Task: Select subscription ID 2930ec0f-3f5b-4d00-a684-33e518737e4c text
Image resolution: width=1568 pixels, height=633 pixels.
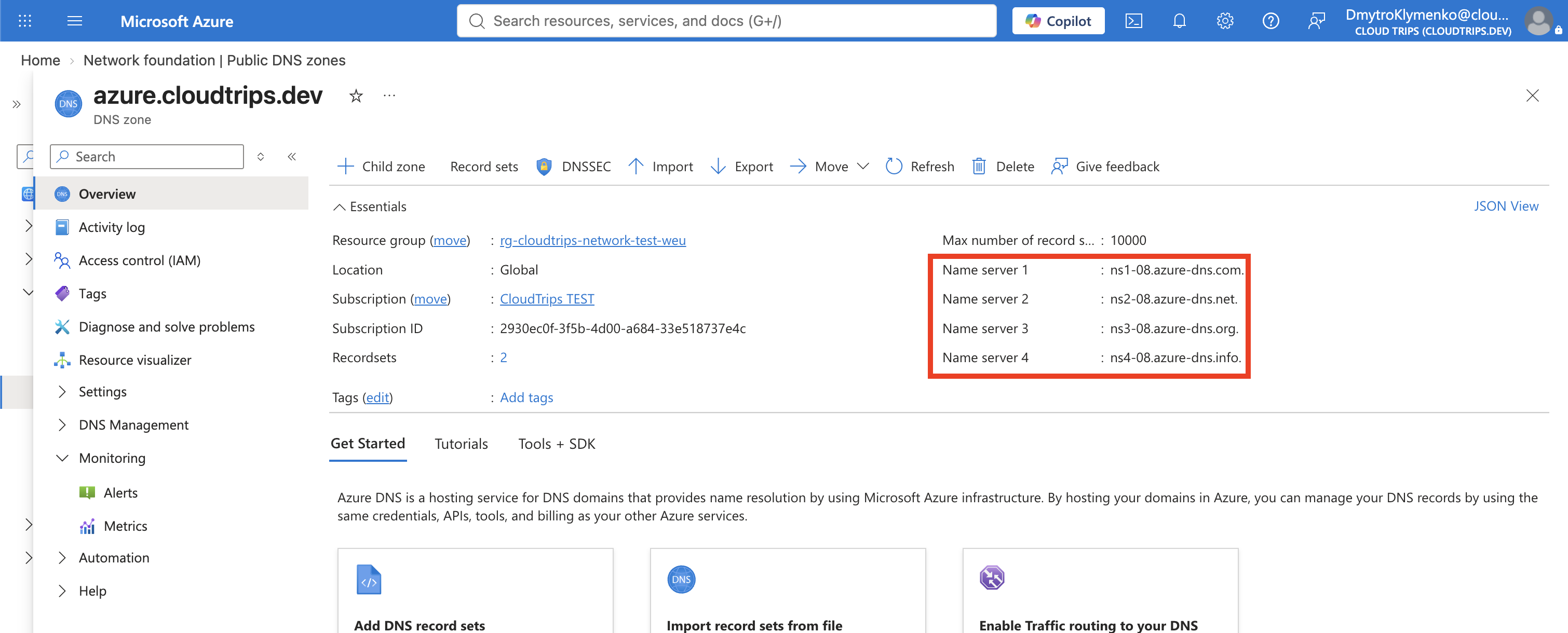Action: coord(623,328)
